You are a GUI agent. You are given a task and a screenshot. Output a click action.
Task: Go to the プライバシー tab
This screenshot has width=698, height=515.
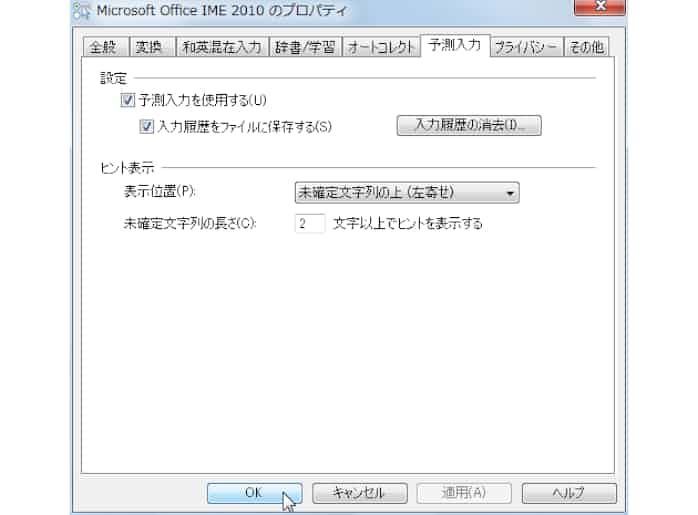coord(526,47)
